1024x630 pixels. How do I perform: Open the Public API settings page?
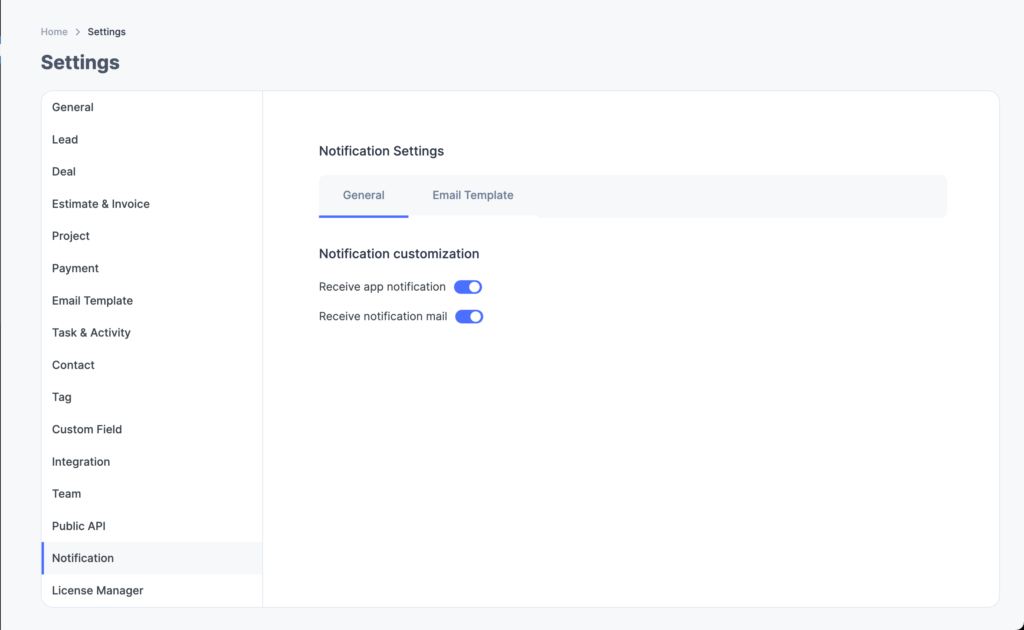click(78, 525)
